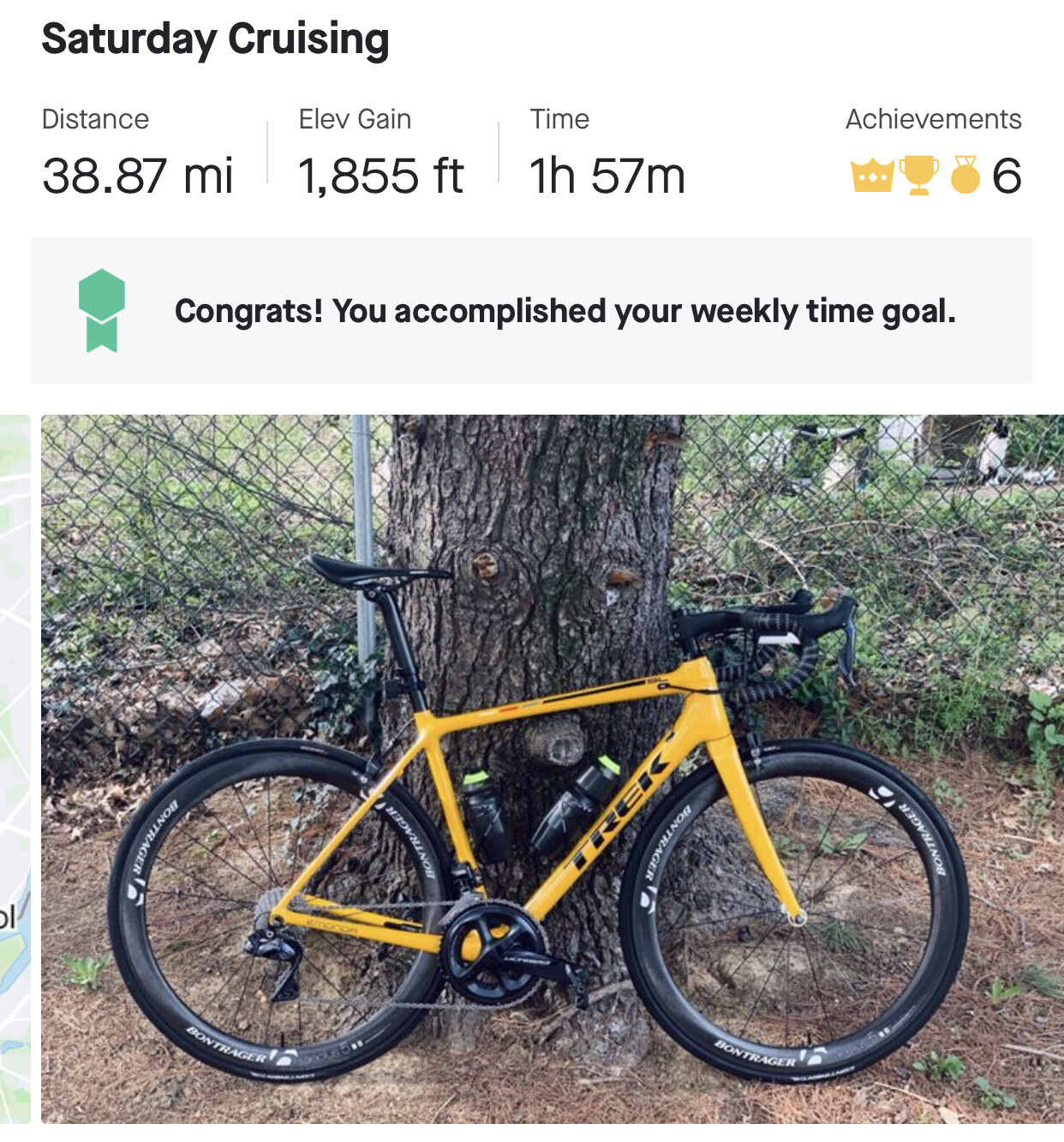Tap the green weekly goal badge icon
Screen dimensions: 1064x1142
coord(102,310)
